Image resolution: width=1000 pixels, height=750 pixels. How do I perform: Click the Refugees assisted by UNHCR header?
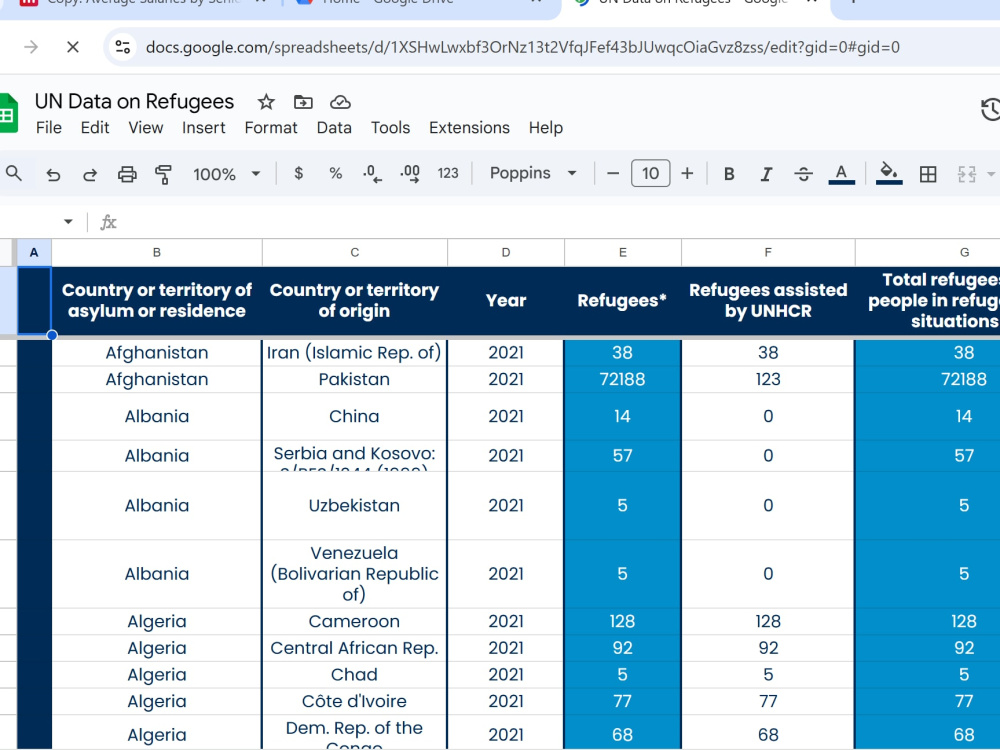pos(768,300)
